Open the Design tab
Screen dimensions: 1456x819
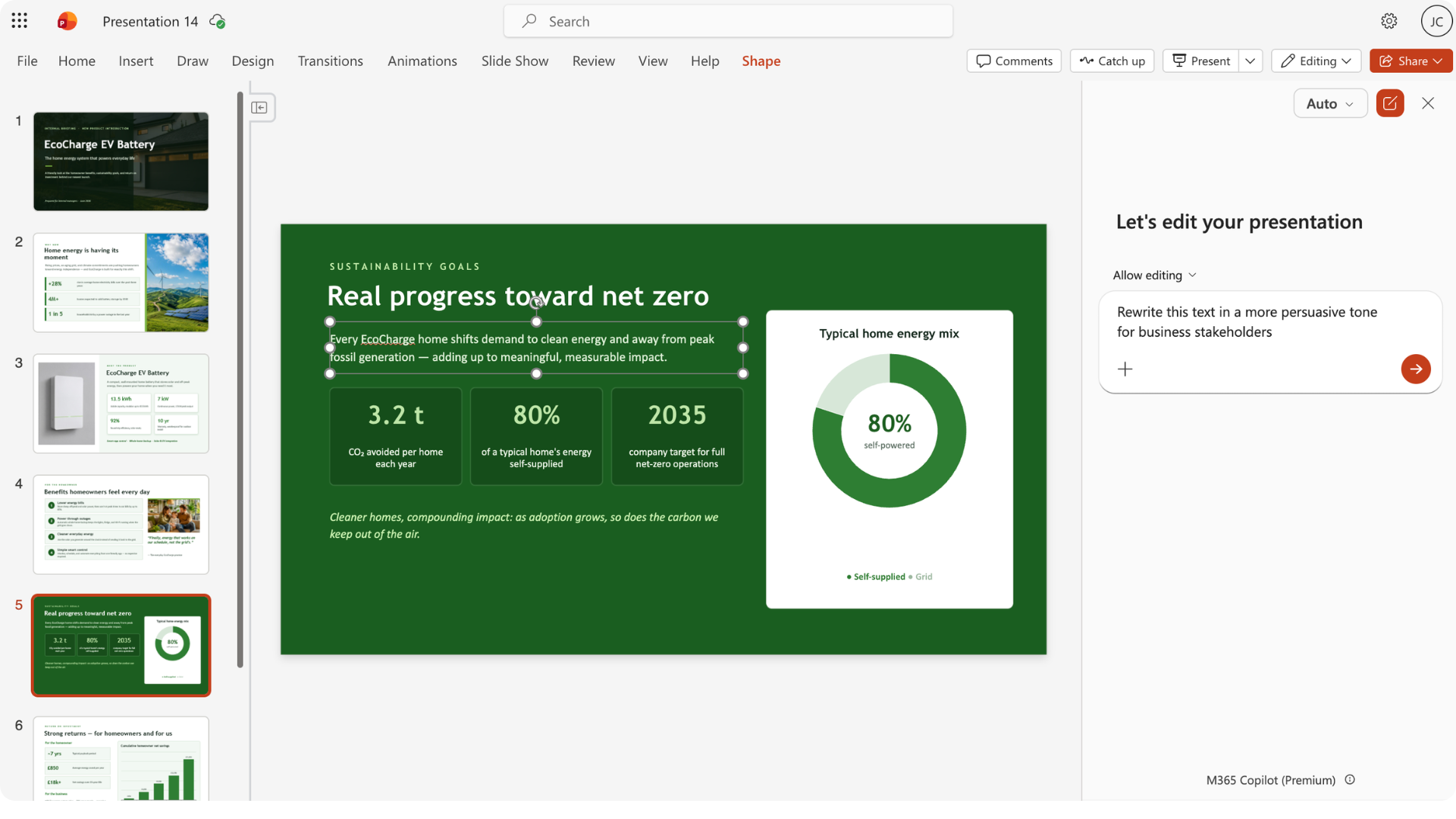tap(253, 61)
